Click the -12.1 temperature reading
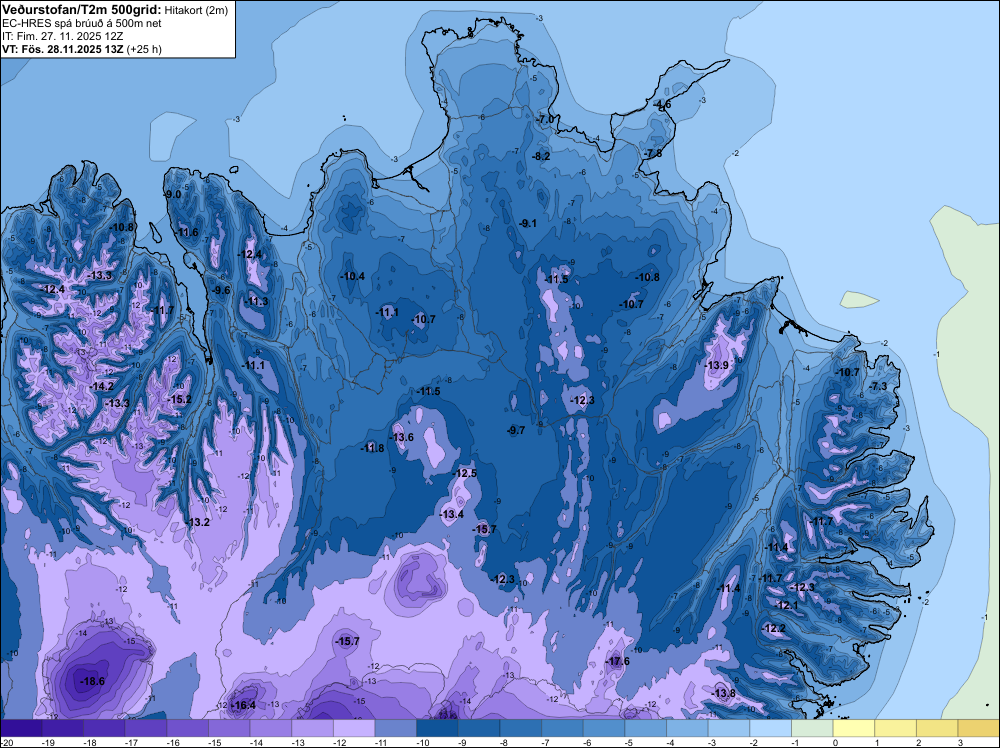1000x748 pixels. [786, 605]
